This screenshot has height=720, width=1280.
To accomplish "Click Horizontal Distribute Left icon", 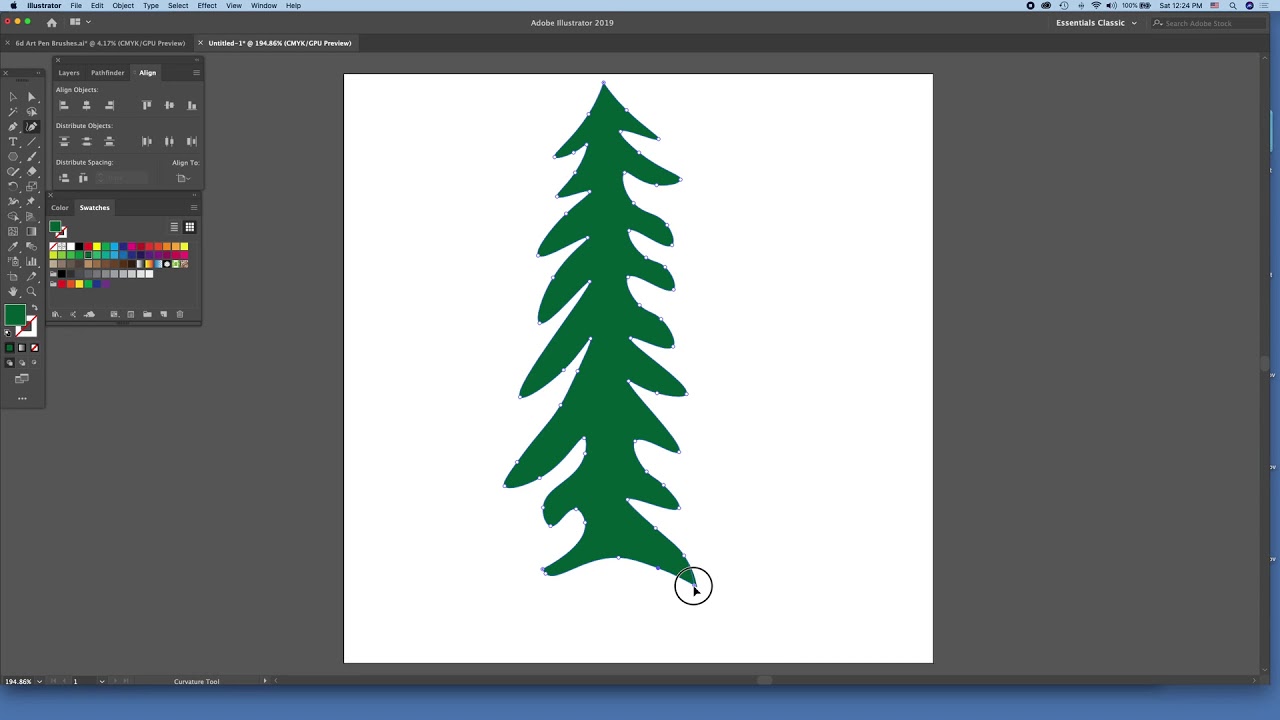I will 146,141.
